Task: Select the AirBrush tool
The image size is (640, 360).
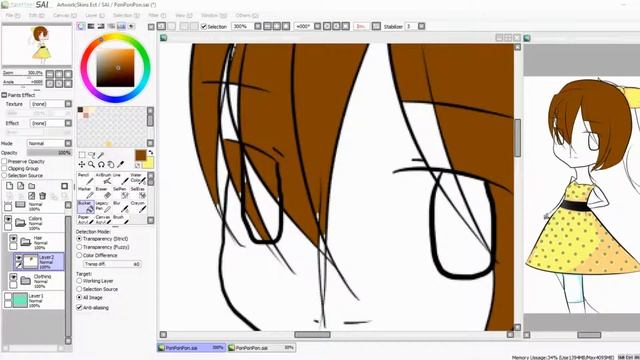Action: point(103,178)
